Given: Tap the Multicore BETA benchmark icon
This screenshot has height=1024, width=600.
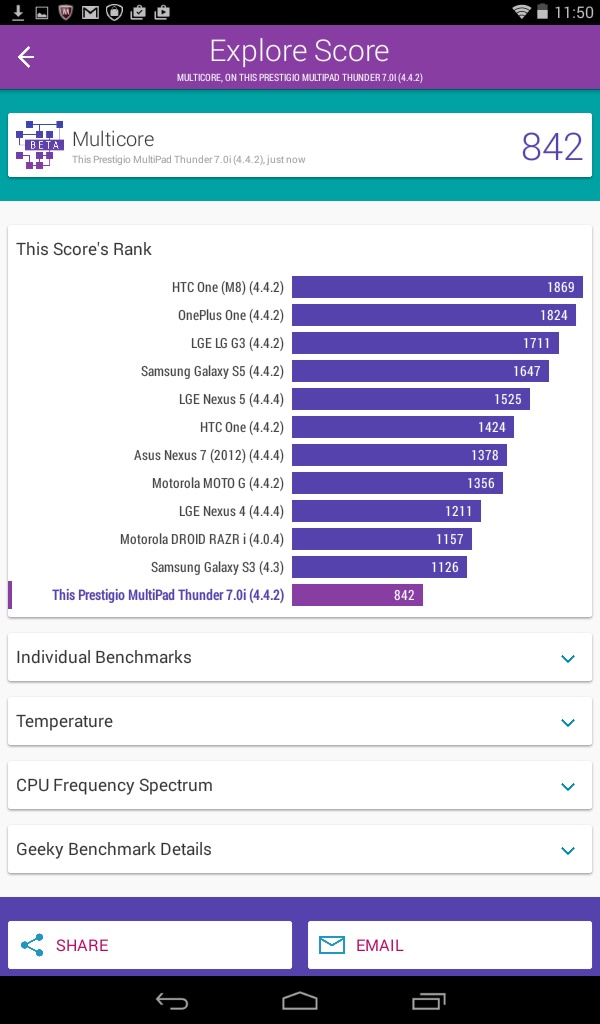Looking at the screenshot, I should pyautogui.click(x=40, y=145).
